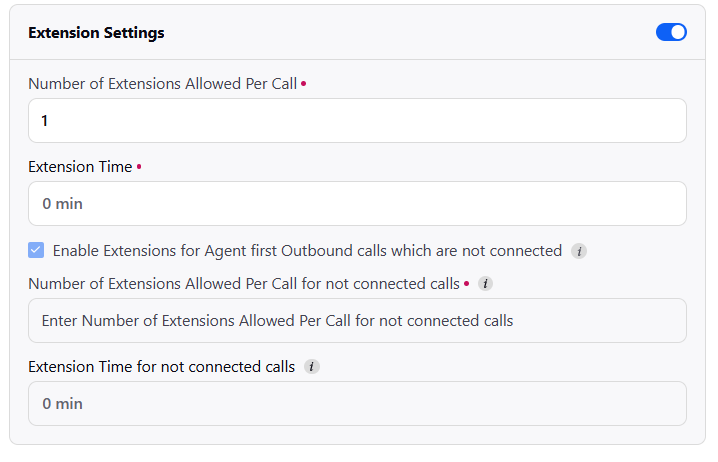
Task: Click the Number of Extensions Allowed Per Call label
Action: pos(163,84)
